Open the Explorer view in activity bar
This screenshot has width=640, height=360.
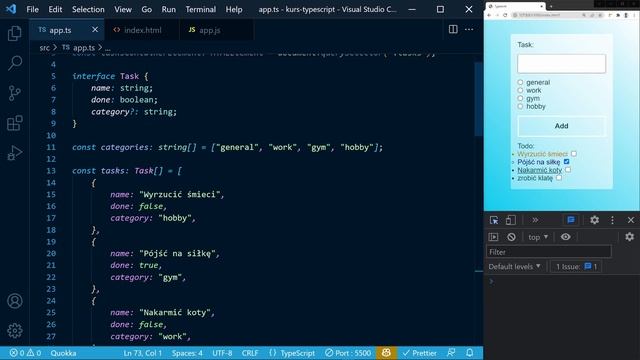coord(15,33)
